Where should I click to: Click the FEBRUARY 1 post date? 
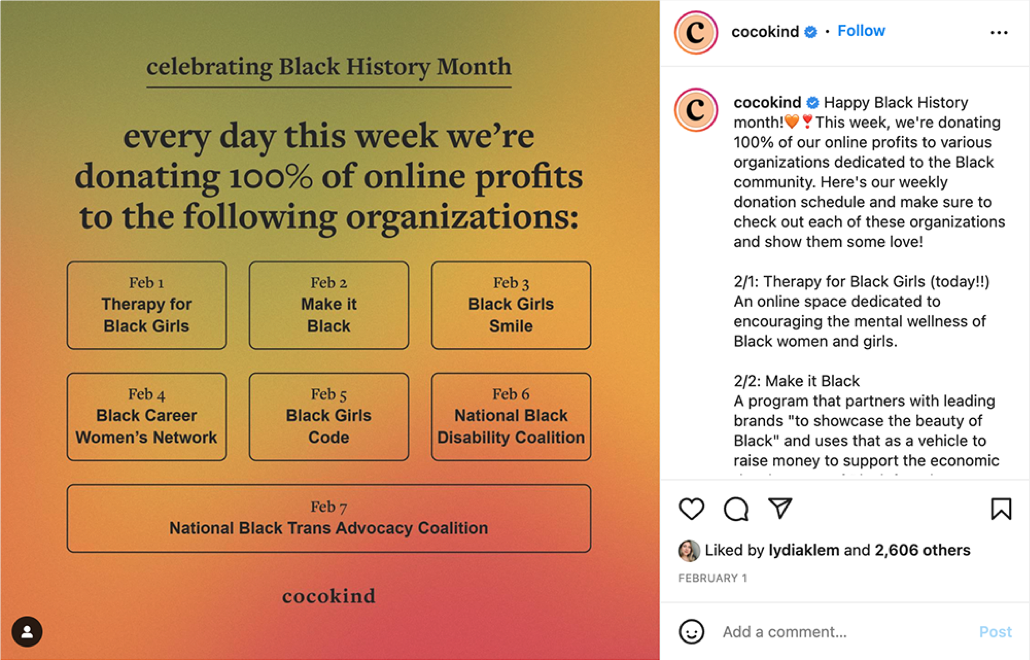pyautogui.click(x=712, y=578)
